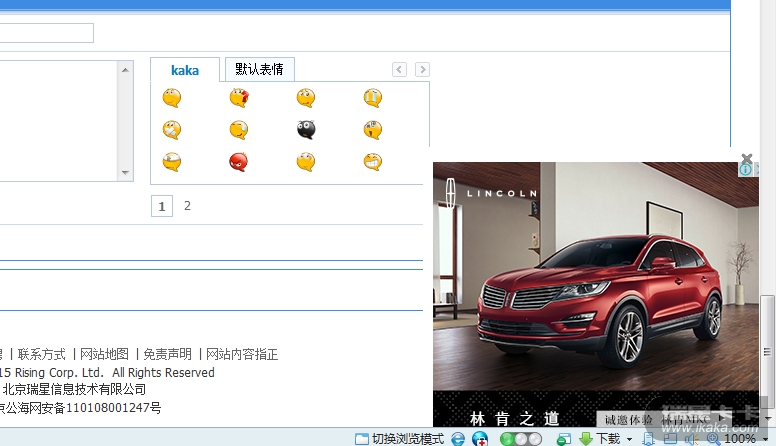Viewport: 776px width, 446px height.
Task: Open the blue globe first-aid security icon
Action: [x=480, y=439]
